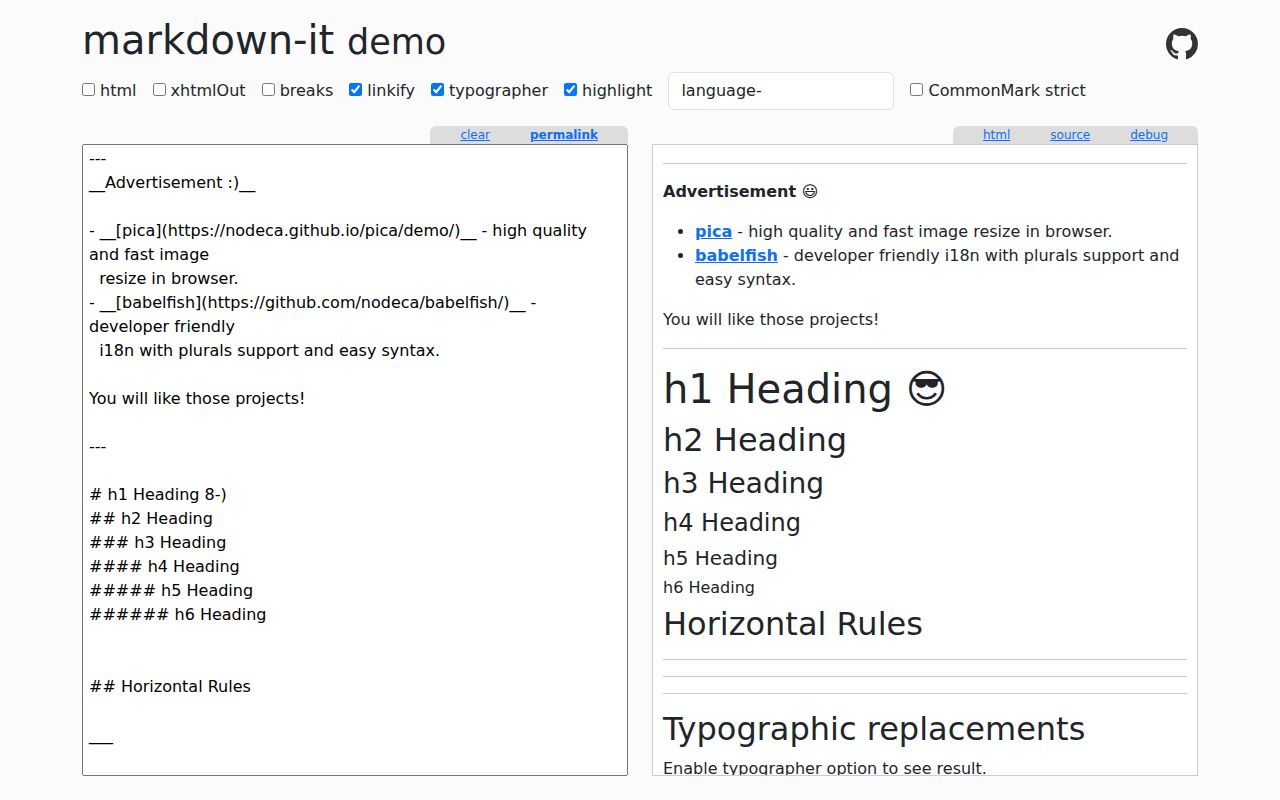Click the 'h5 Heading' rendered heading
This screenshot has height=800, width=1280.
(x=720, y=558)
